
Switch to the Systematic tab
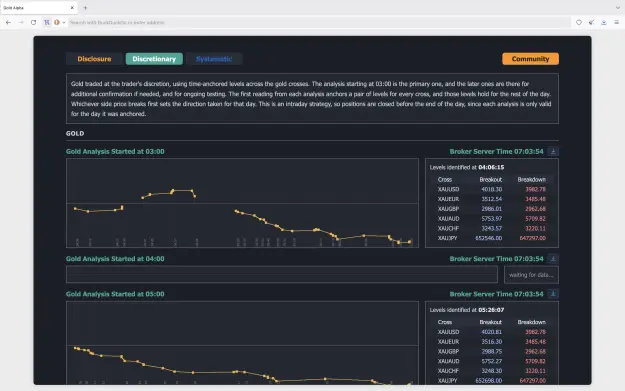[214, 59]
